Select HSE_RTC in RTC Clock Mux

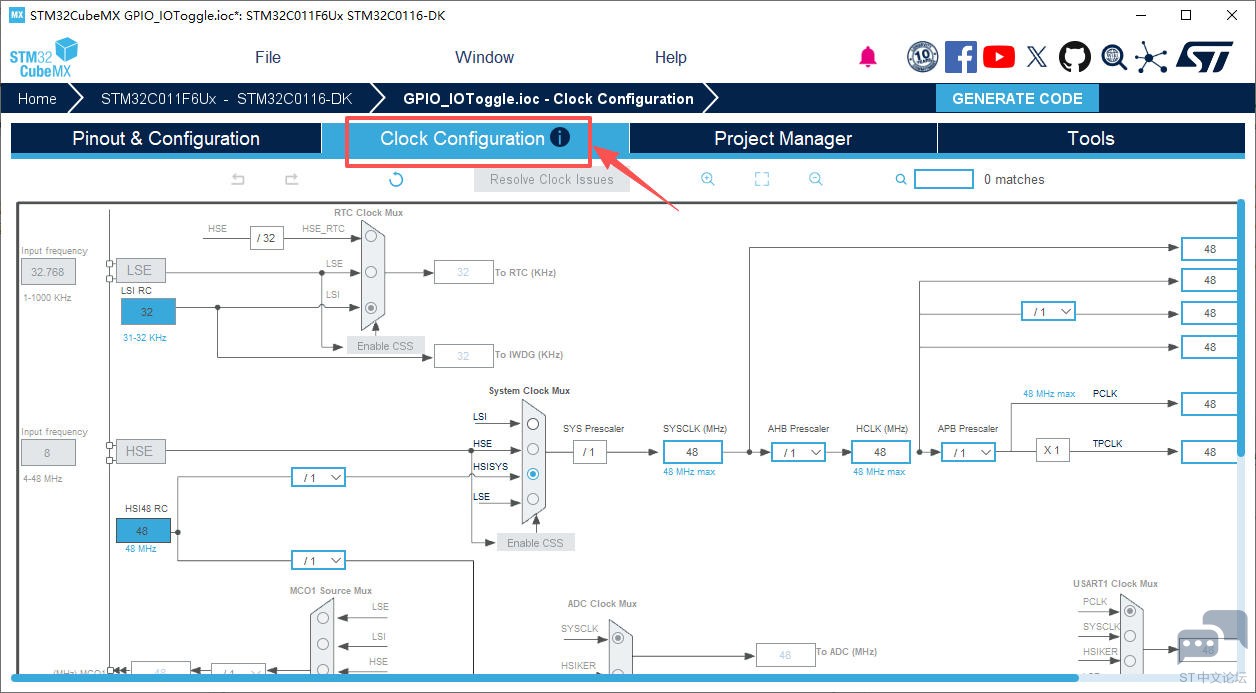pos(371,237)
